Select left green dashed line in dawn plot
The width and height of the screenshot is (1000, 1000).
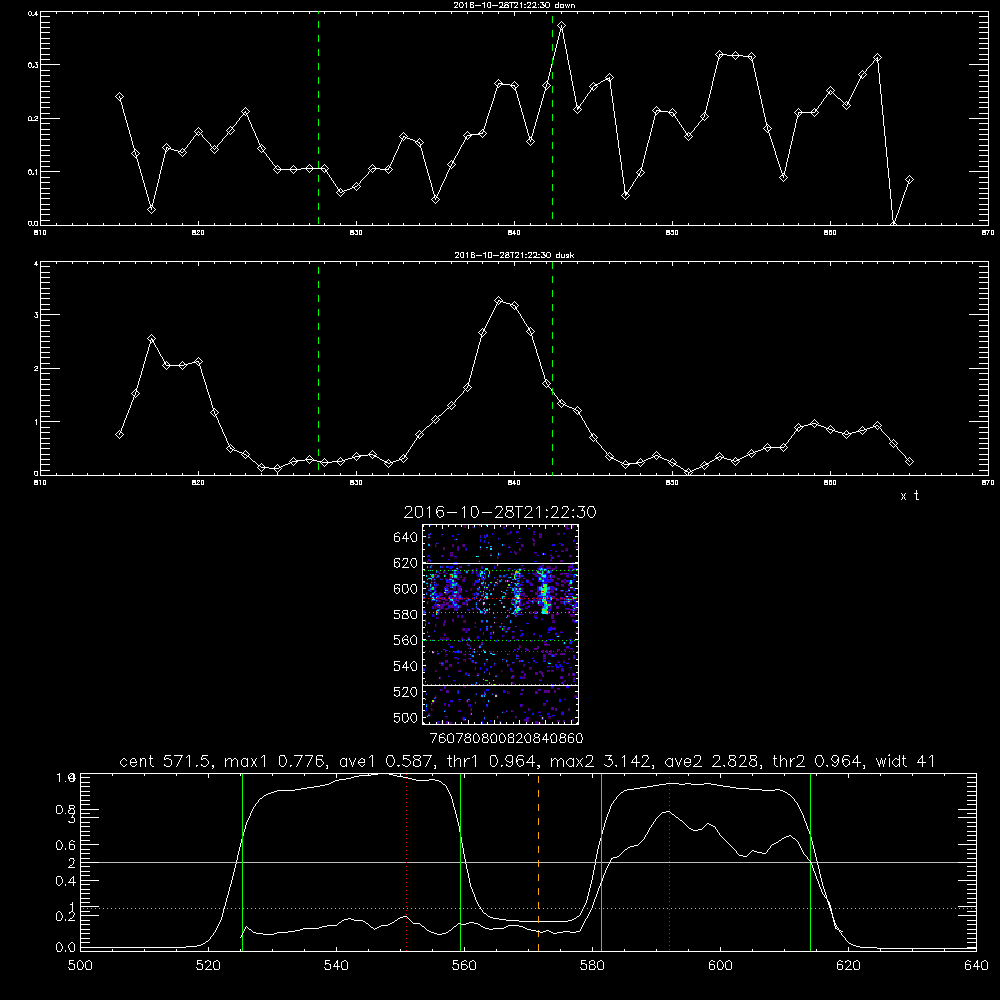(x=318, y=119)
